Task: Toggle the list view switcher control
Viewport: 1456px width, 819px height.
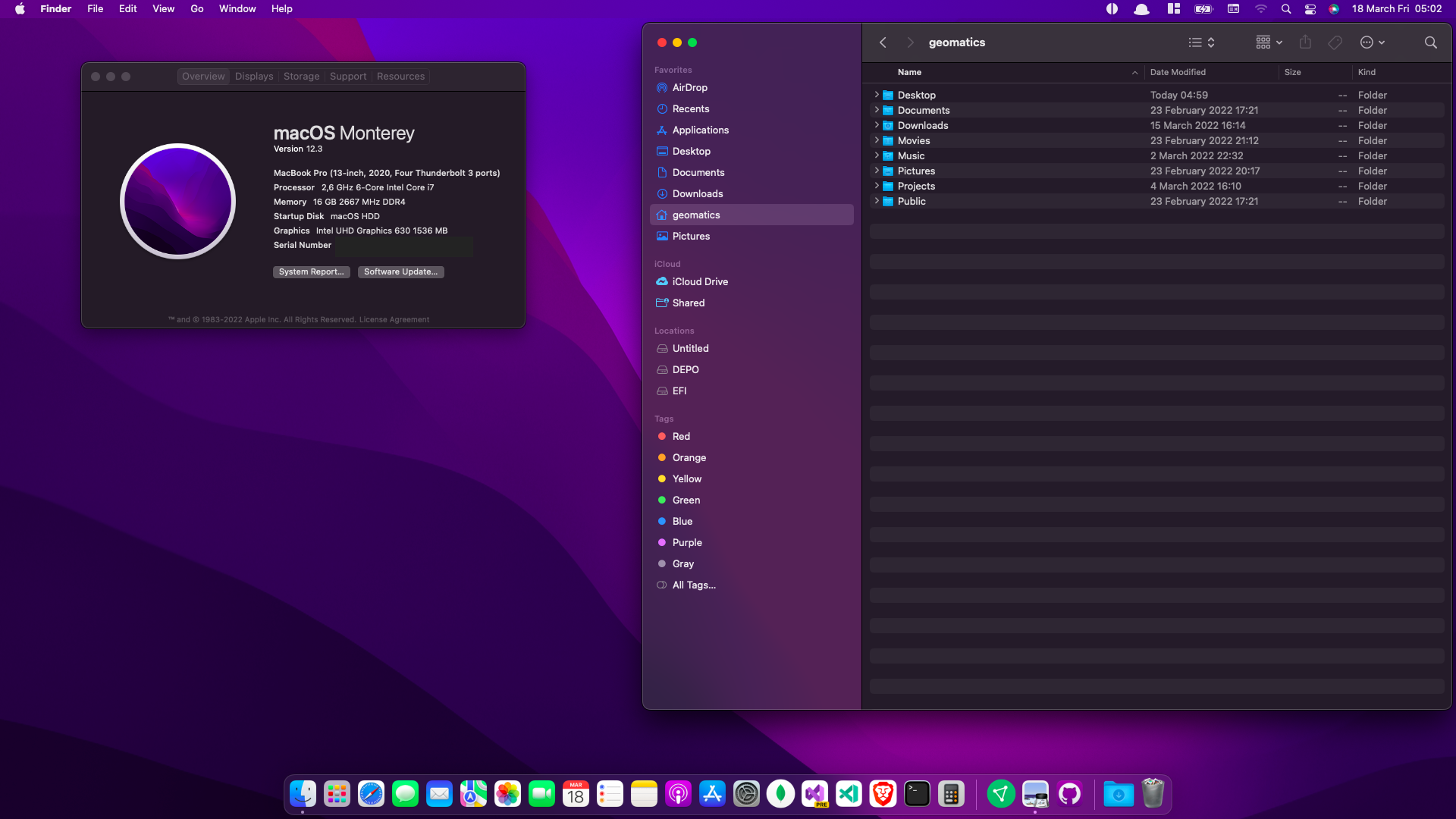Action: pos(1201,42)
